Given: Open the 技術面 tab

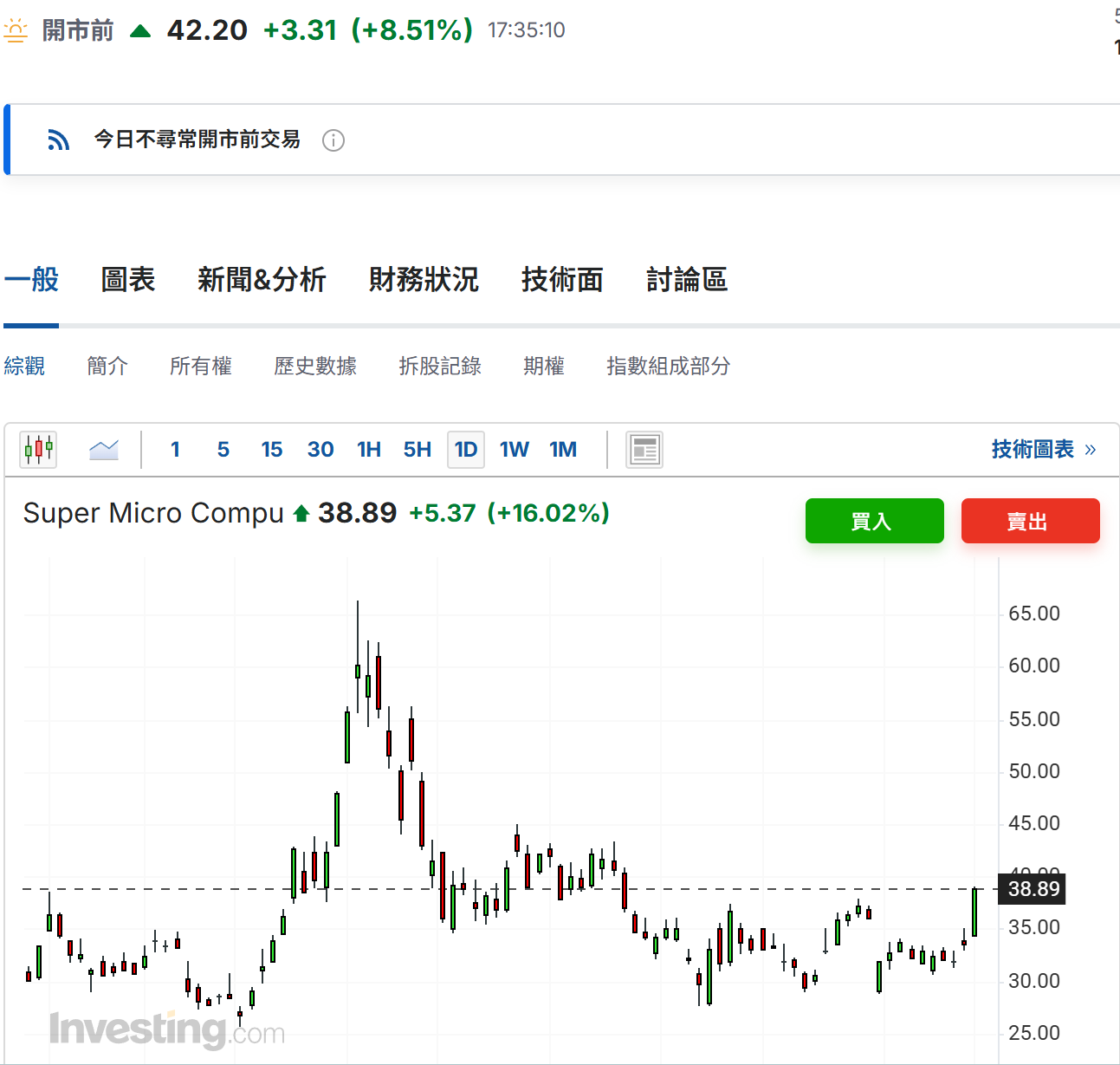Looking at the screenshot, I should click(x=562, y=280).
